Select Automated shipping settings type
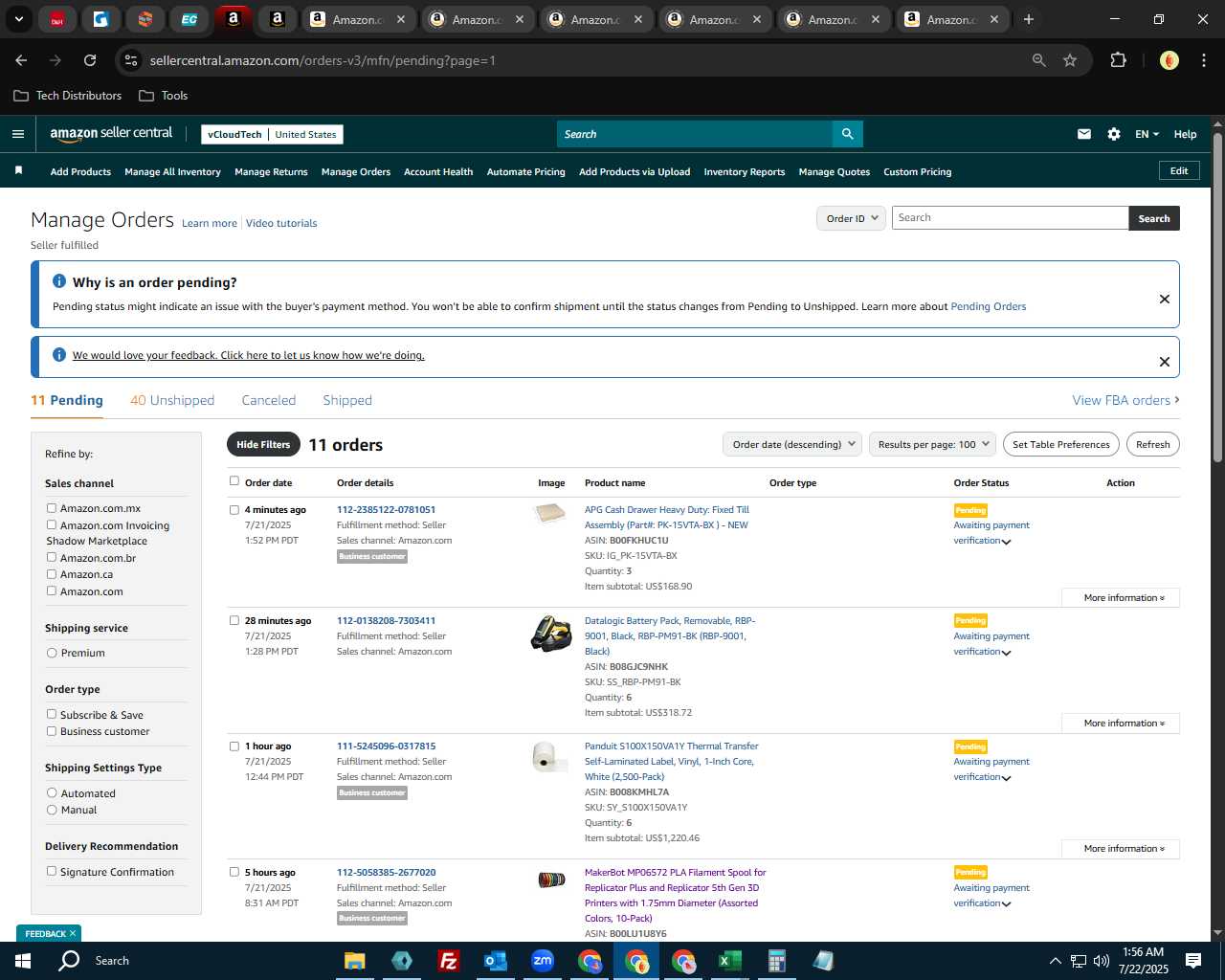The height and width of the screenshot is (980, 1225). coord(52,792)
